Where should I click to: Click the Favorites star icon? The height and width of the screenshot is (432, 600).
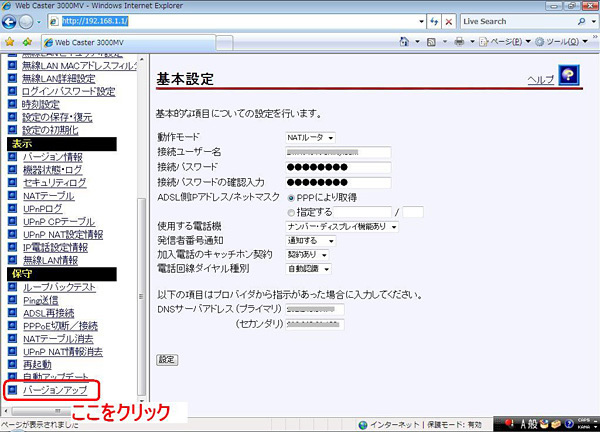pyautogui.click(x=10, y=42)
